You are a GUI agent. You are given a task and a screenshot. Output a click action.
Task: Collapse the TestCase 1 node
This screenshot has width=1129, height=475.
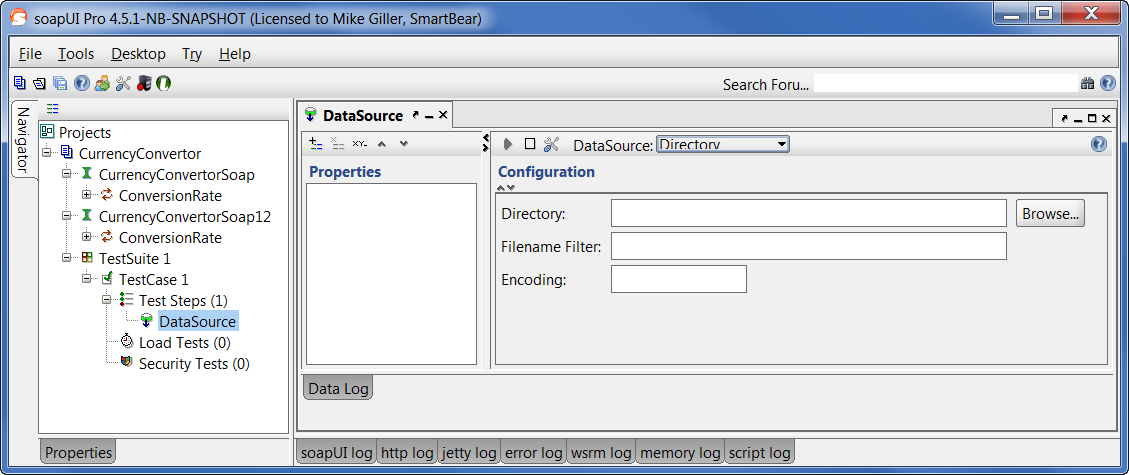coord(87,279)
